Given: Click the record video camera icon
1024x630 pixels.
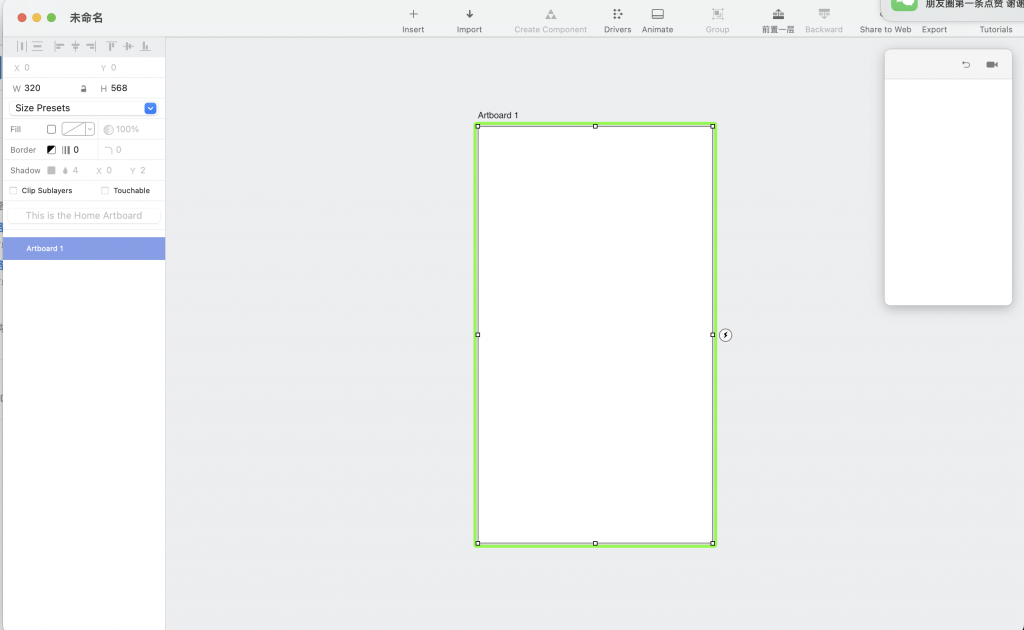Looking at the screenshot, I should click(x=992, y=65).
